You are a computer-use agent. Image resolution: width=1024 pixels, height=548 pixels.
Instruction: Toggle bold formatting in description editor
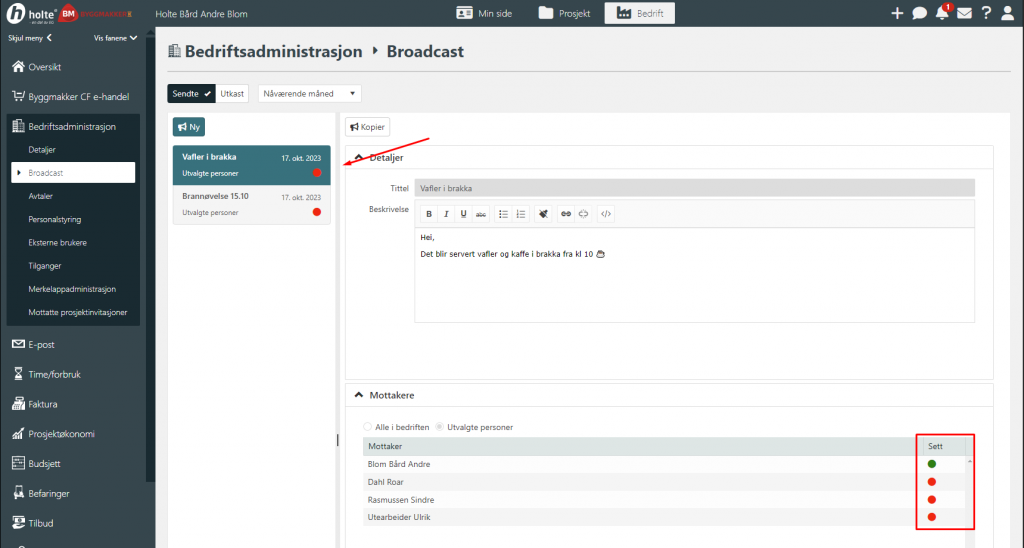429,214
